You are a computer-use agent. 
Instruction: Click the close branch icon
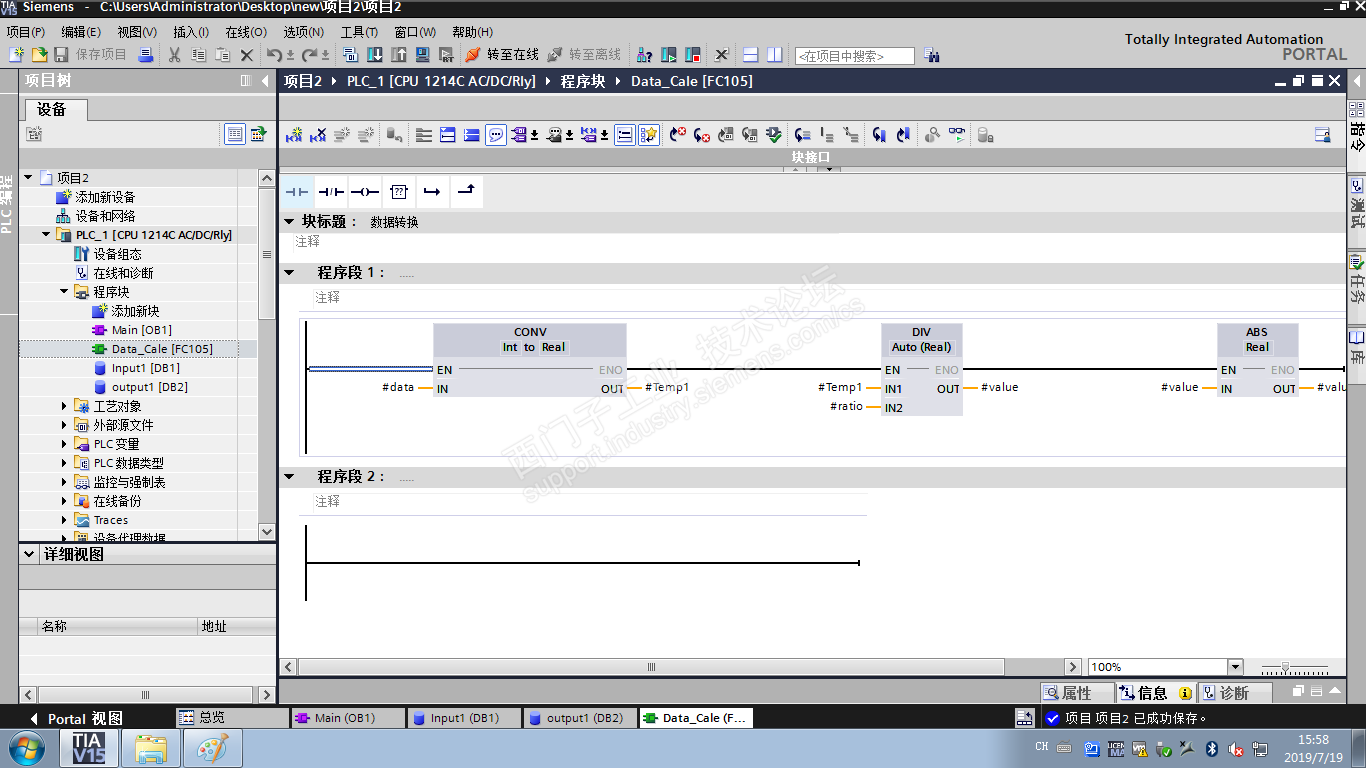[x=466, y=191]
